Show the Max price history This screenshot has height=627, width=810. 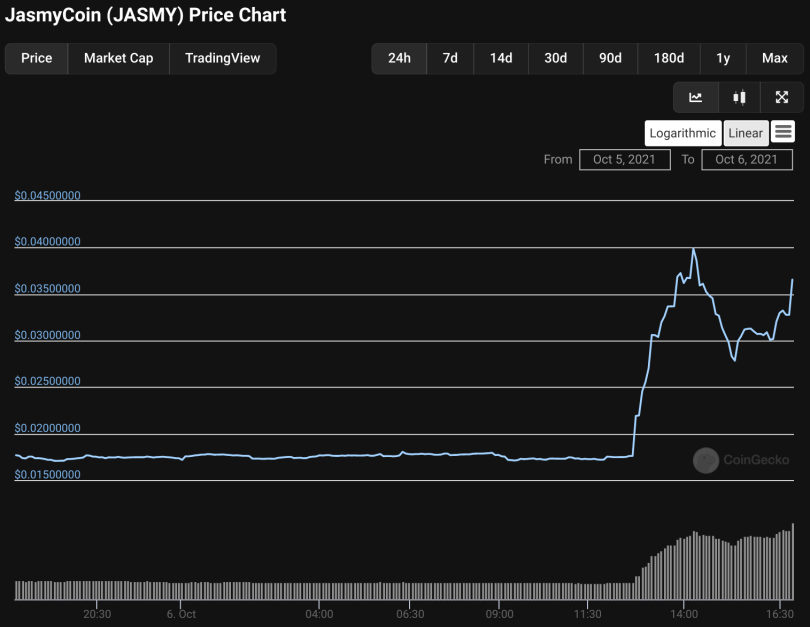pos(774,58)
